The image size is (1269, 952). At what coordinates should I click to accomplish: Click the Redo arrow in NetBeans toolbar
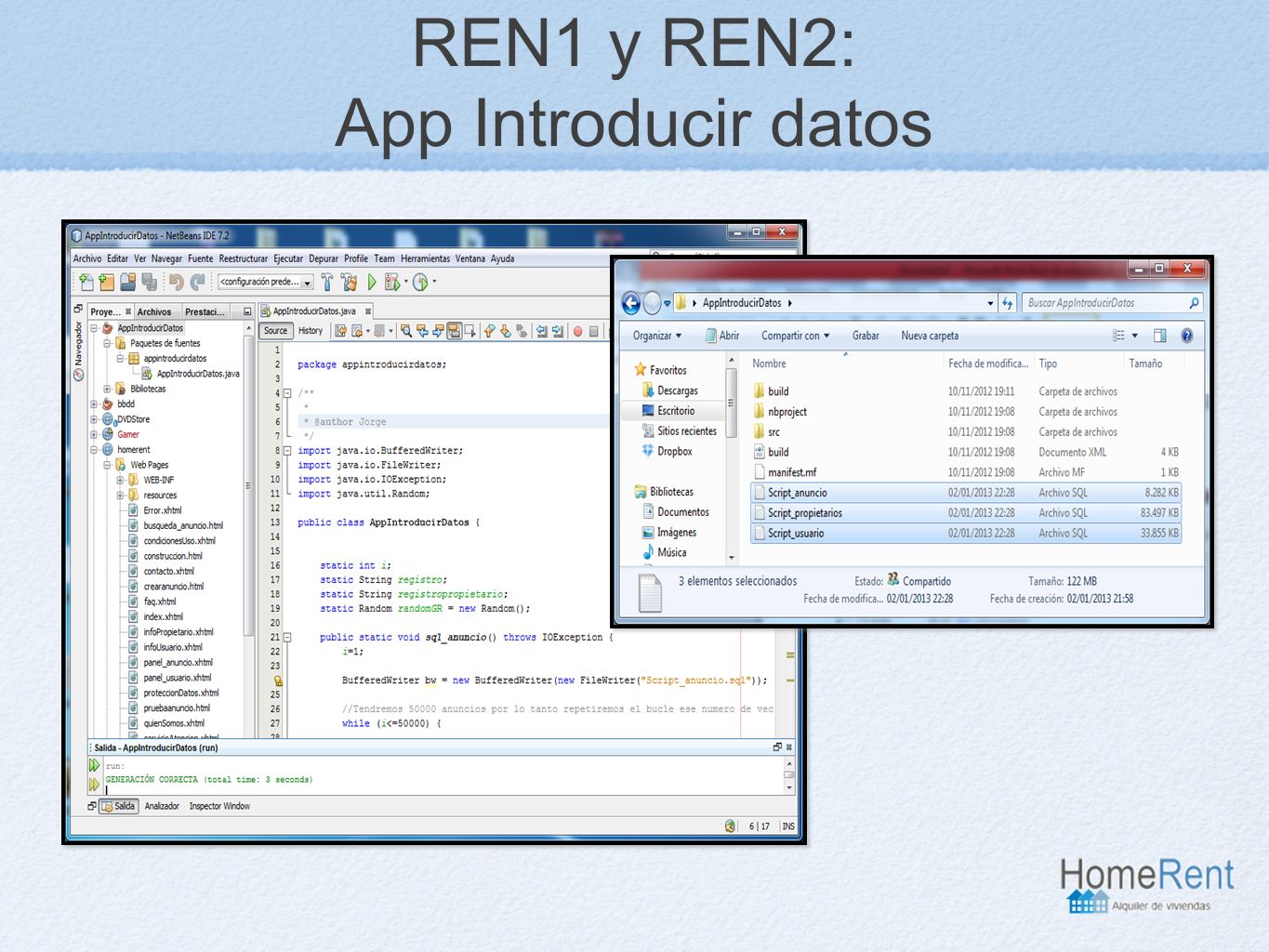pos(197,282)
